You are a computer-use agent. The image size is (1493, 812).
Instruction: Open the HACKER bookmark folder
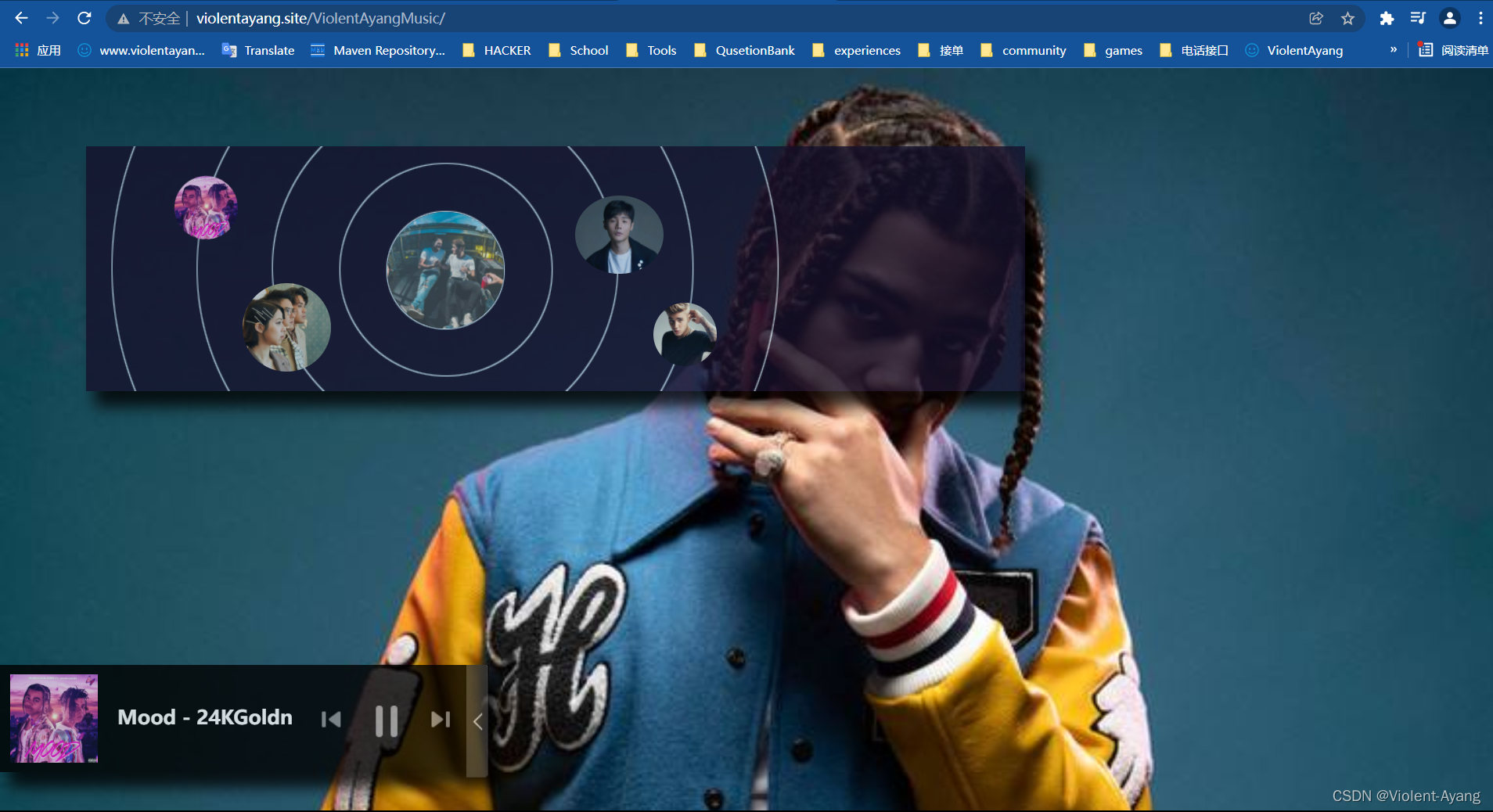pos(497,50)
